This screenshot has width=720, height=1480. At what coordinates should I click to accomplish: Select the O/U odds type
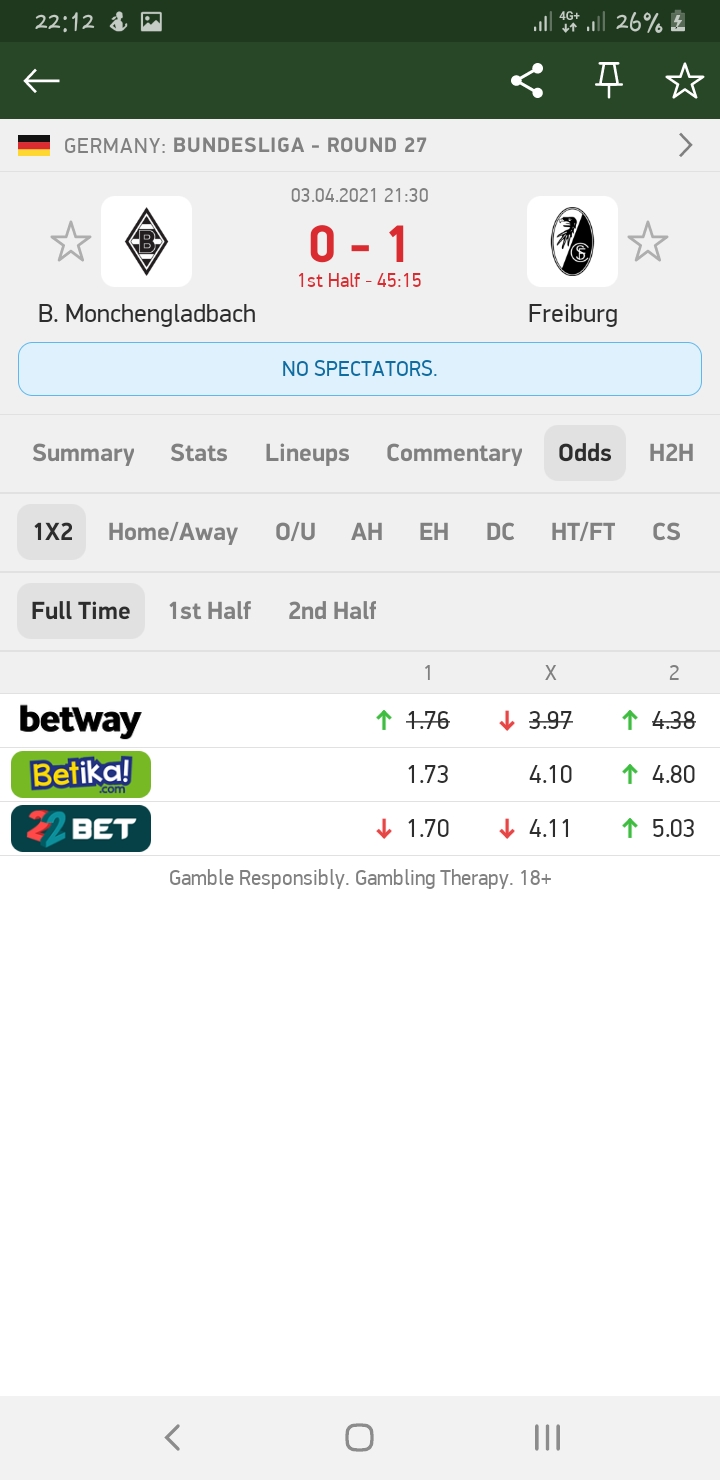295,532
